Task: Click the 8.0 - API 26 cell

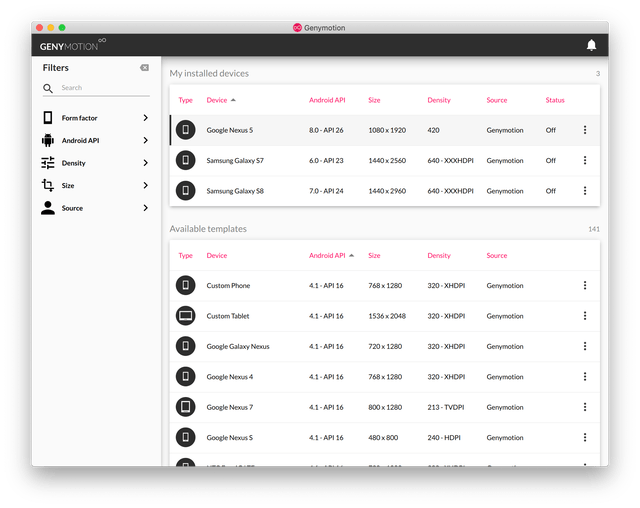Action: (326, 130)
